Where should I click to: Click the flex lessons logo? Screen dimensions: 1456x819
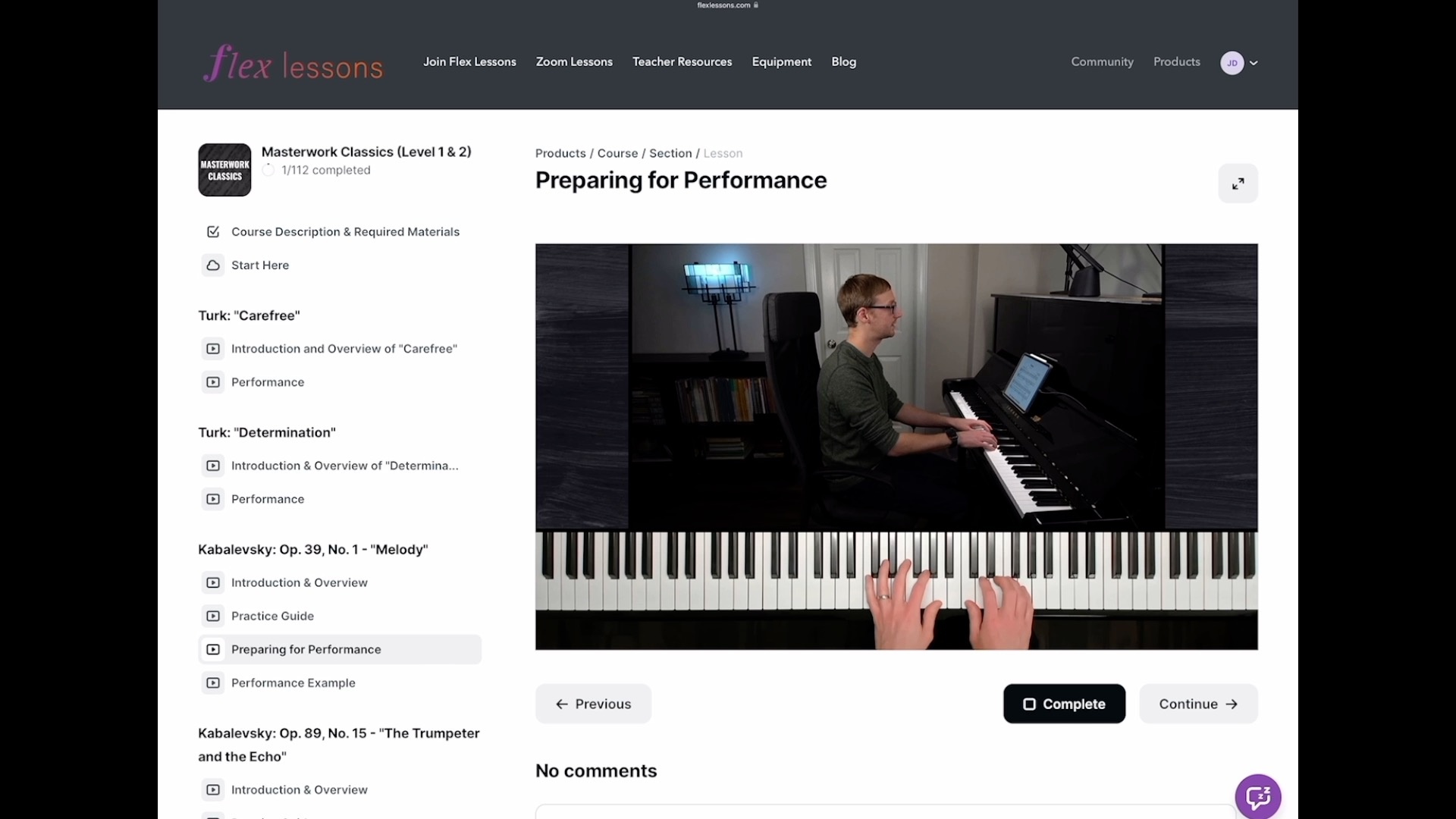tap(293, 62)
